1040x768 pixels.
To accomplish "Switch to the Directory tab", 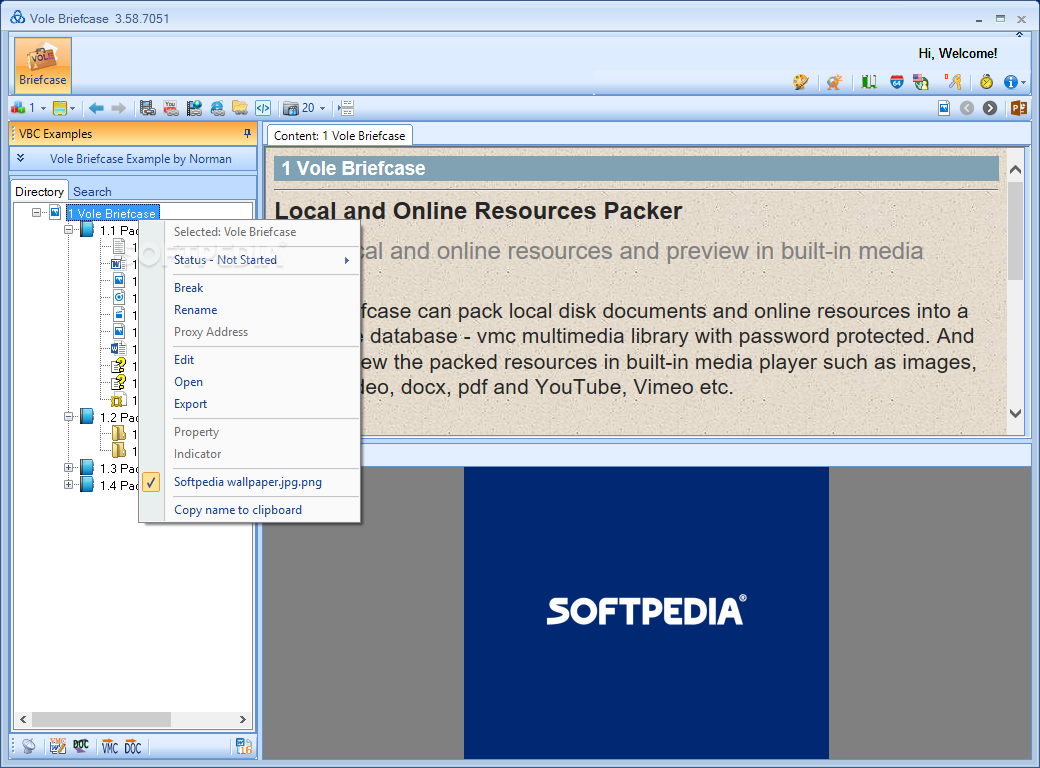I will (x=39, y=191).
